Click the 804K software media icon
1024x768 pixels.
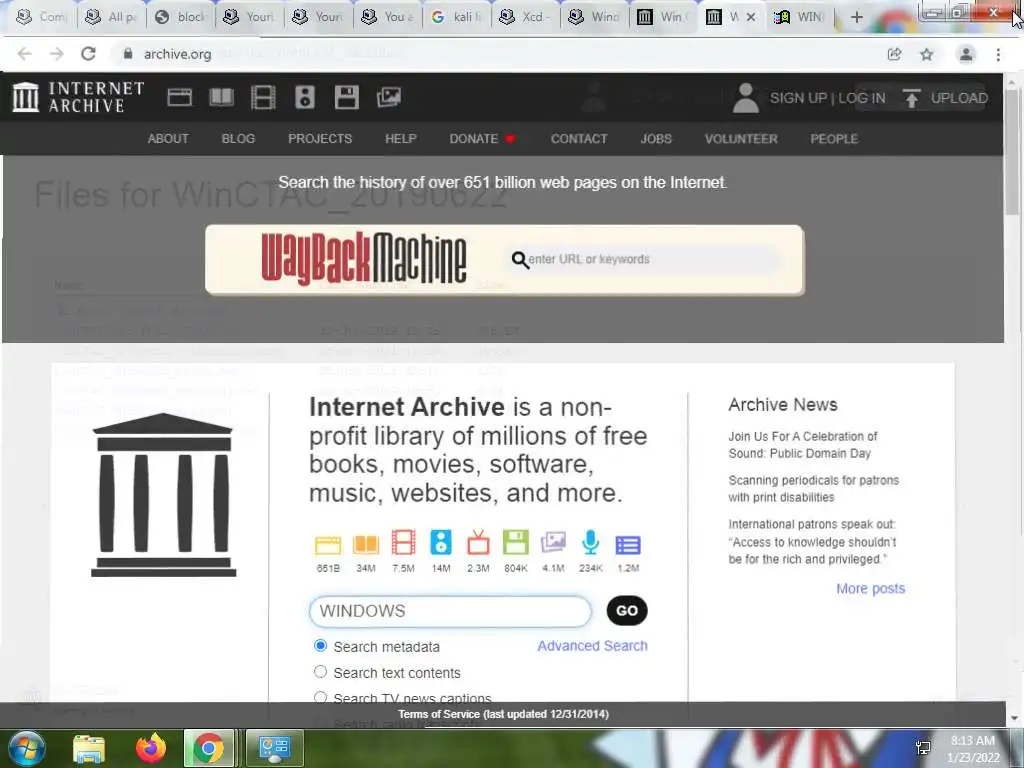[515, 543]
